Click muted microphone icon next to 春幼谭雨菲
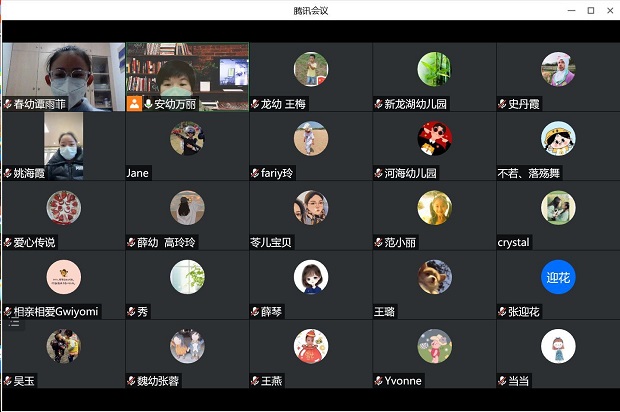This screenshot has height=412, width=620. tap(8, 104)
